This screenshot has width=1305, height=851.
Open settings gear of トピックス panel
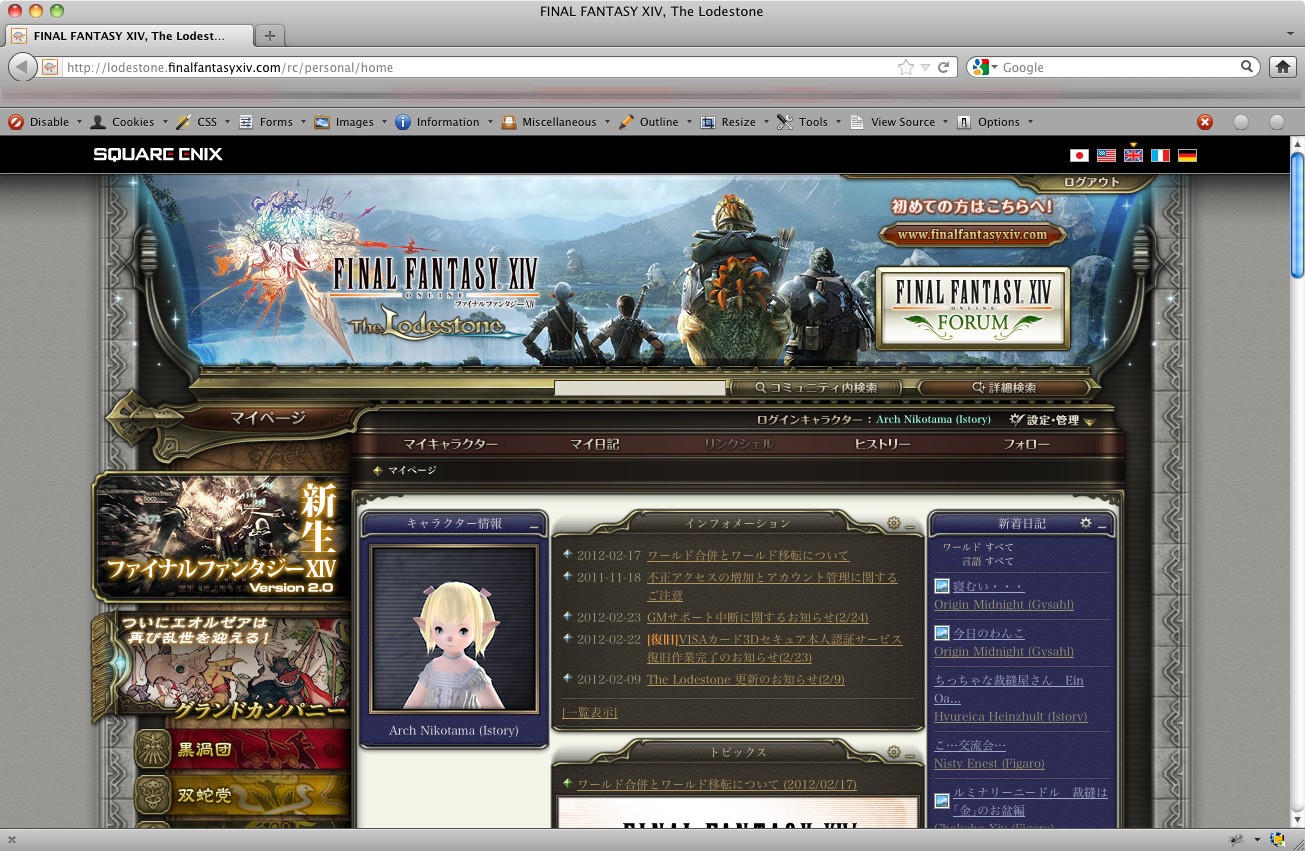point(894,752)
